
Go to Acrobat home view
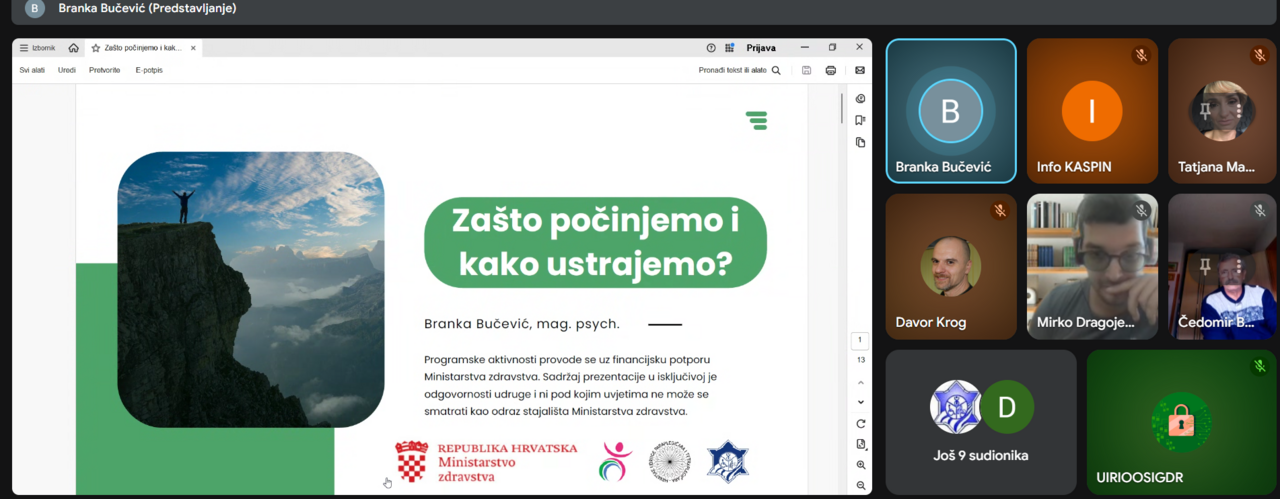tap(73, 48)
